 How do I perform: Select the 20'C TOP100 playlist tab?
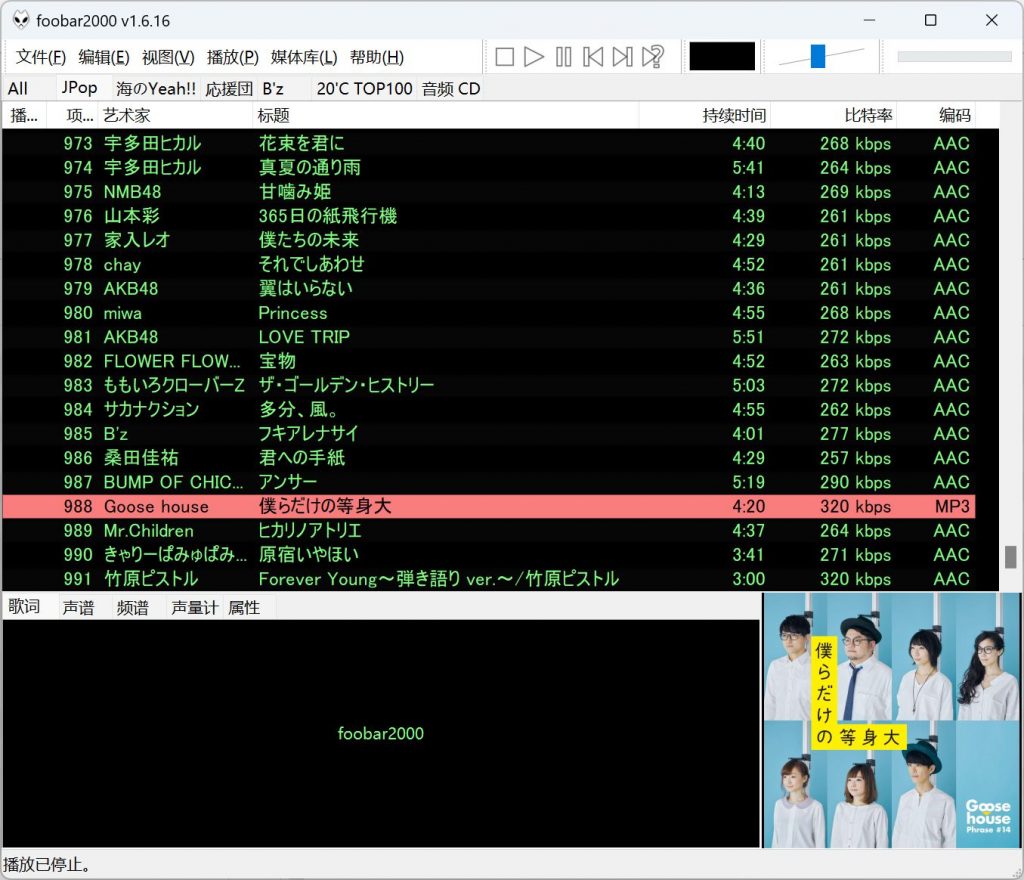364,89
